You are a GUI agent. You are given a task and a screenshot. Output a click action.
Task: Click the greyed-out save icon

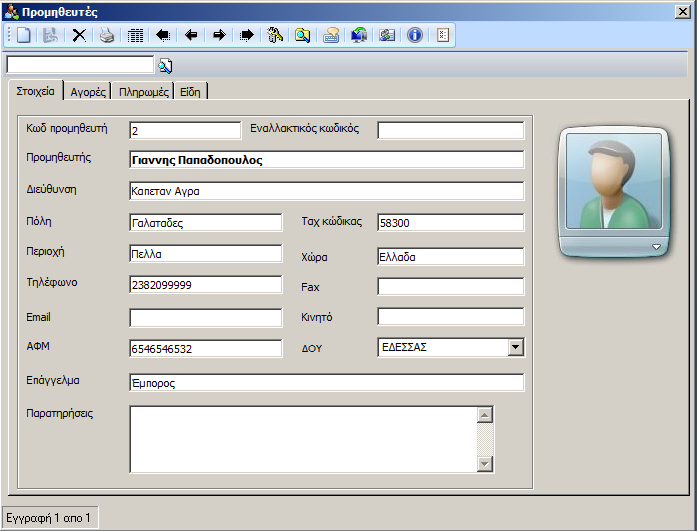point(50,35)
